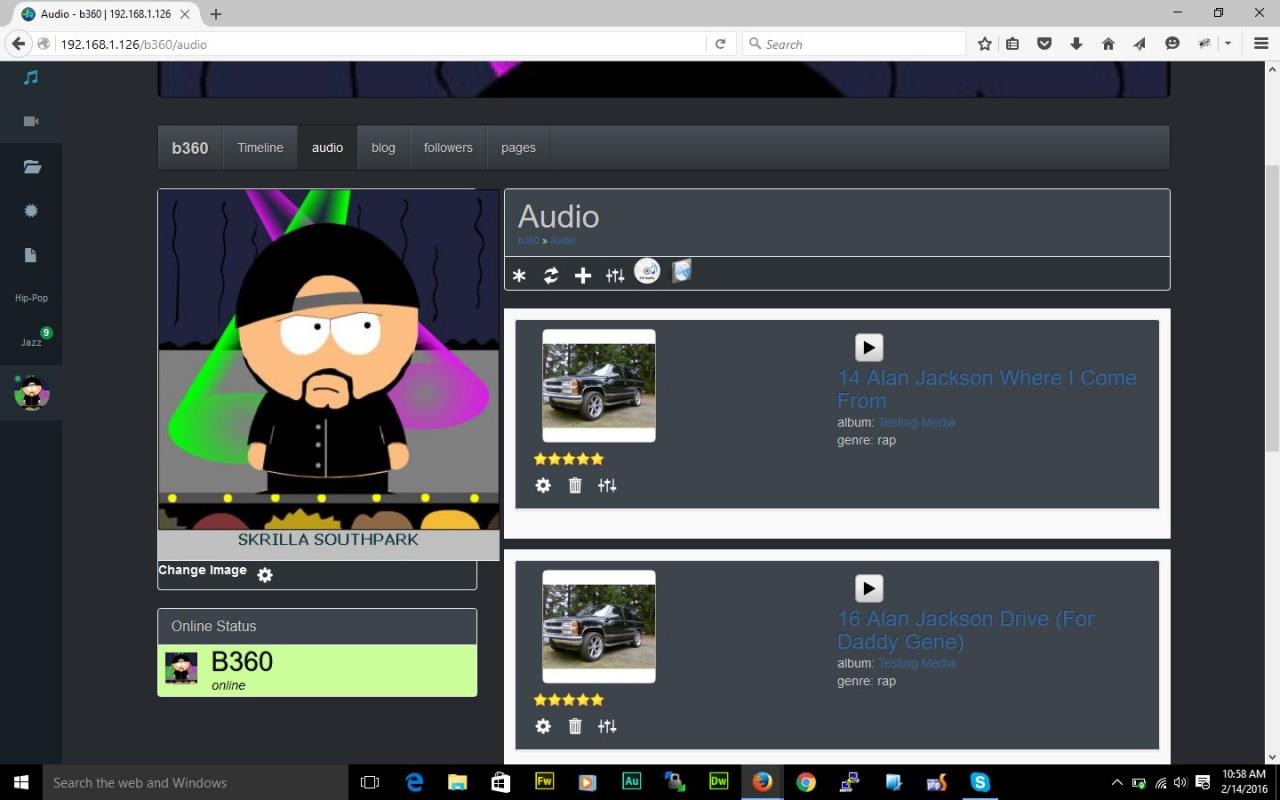1280x800 pixels.
Task: Open a new browser tab
Action: (215, 14)
